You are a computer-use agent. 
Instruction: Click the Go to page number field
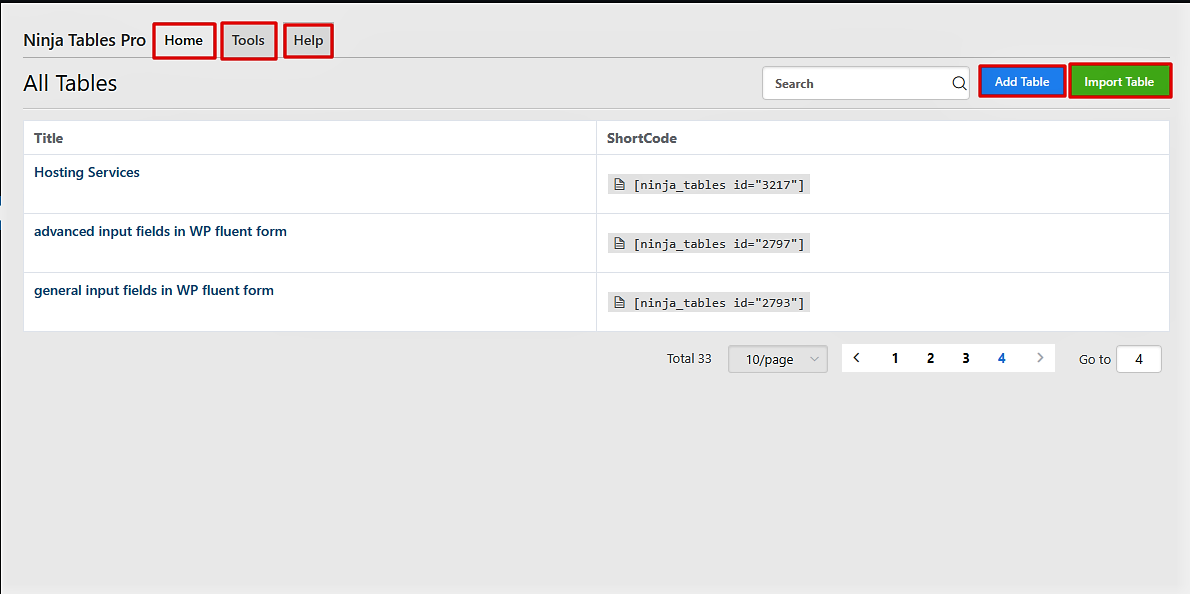(1138, 359)
